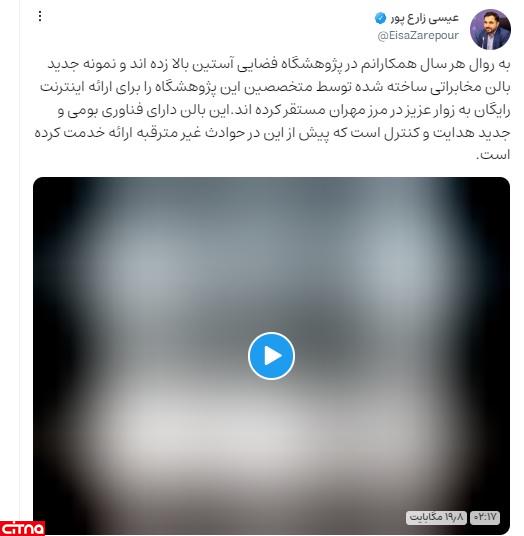Screen dimensions: 524x536
Task: Click the 19/8 megabyte size badge
Action: tap(436, 518)
